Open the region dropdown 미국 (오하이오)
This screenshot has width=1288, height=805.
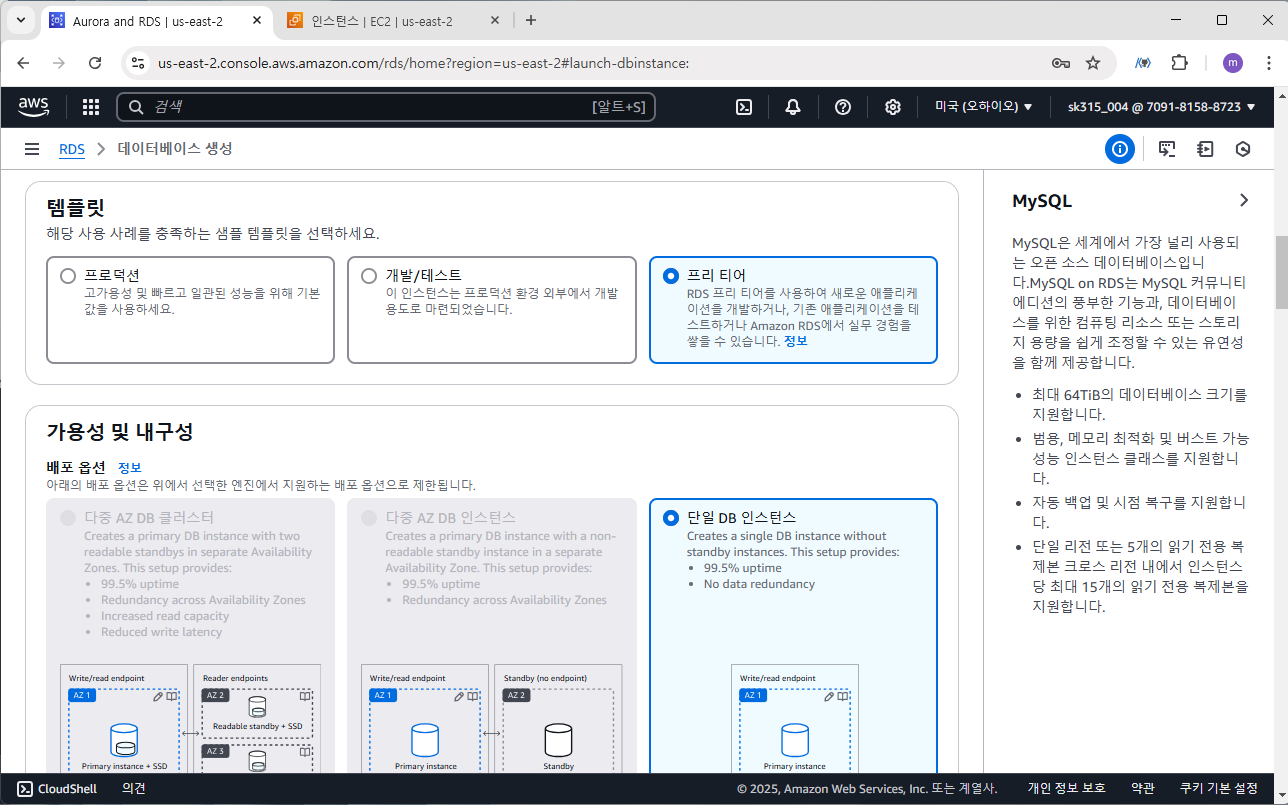[x=983, y=107]
